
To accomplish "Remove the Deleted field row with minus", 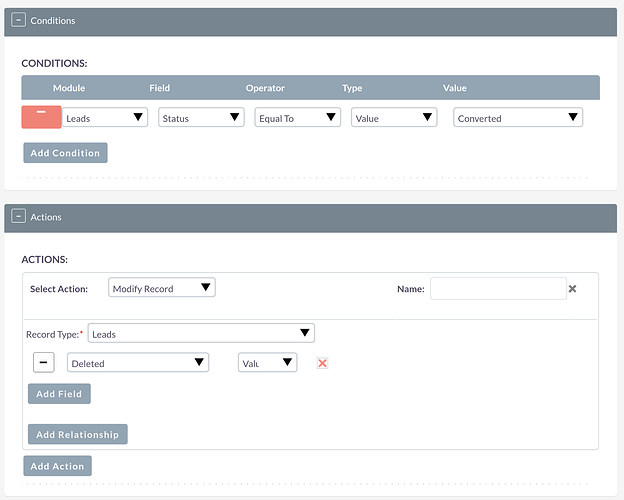I will click(x=43, y=362).
